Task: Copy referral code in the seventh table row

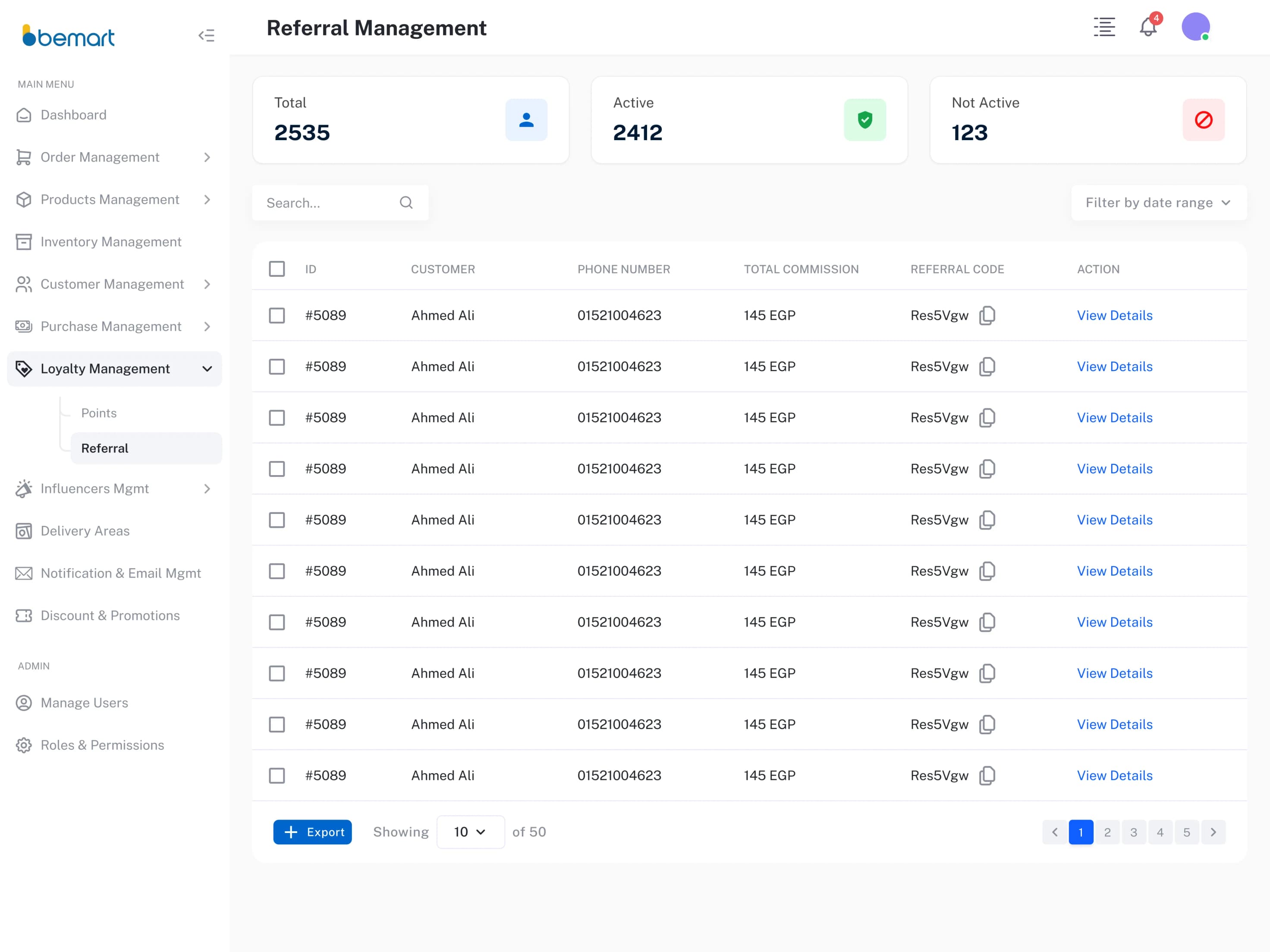Action: [987, 622]
